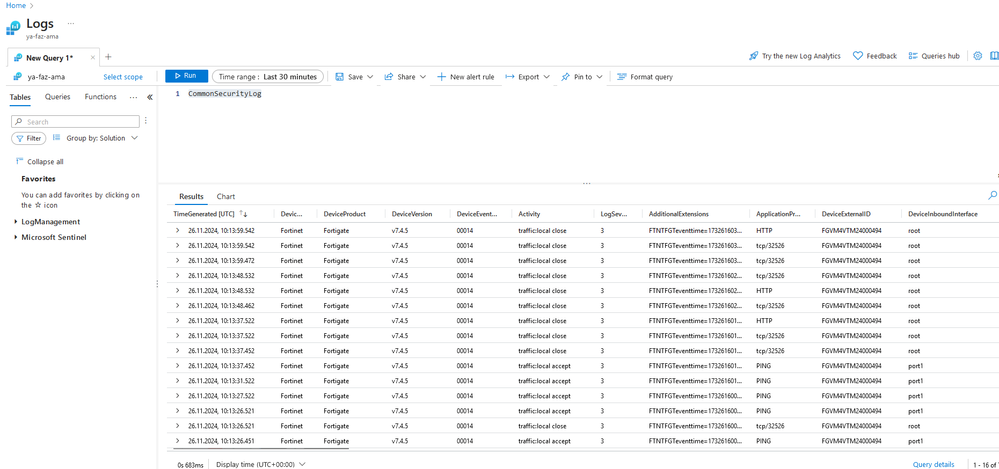Run the query
The width and height of the screenshot is (999, 469).
click(186, 76)
